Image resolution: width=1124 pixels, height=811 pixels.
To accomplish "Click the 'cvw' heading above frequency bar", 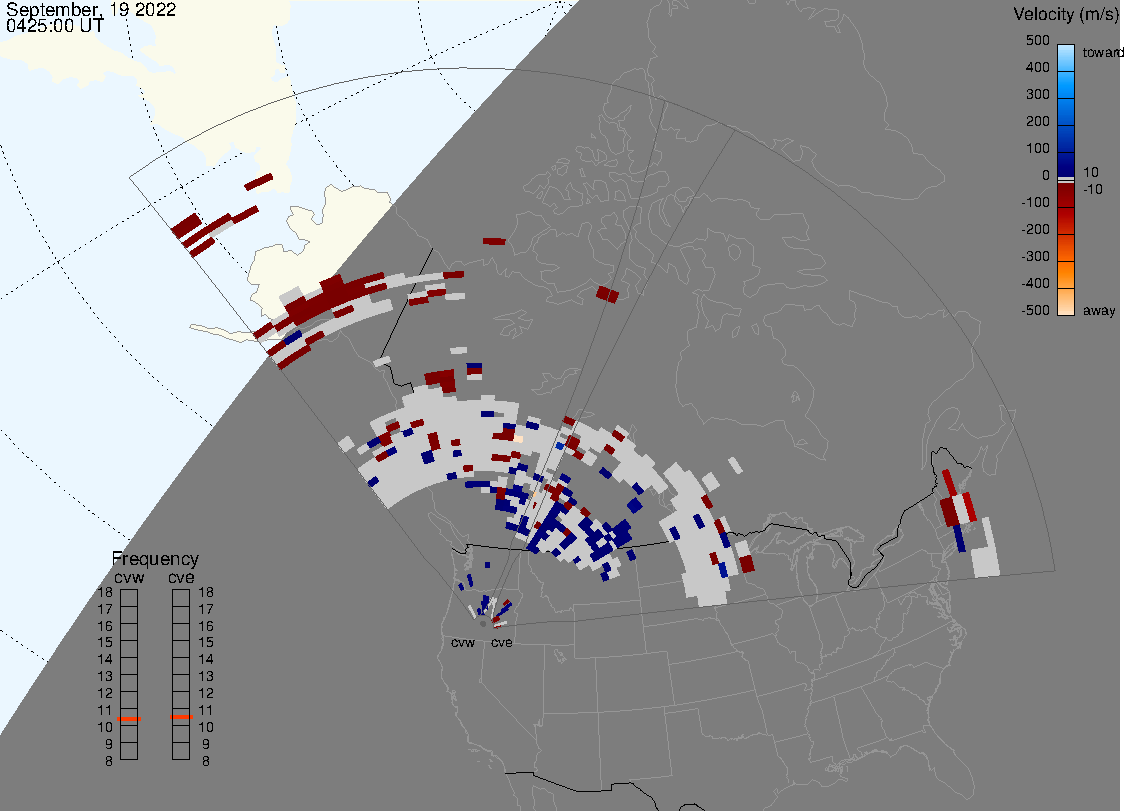I will tap(129, 578).
